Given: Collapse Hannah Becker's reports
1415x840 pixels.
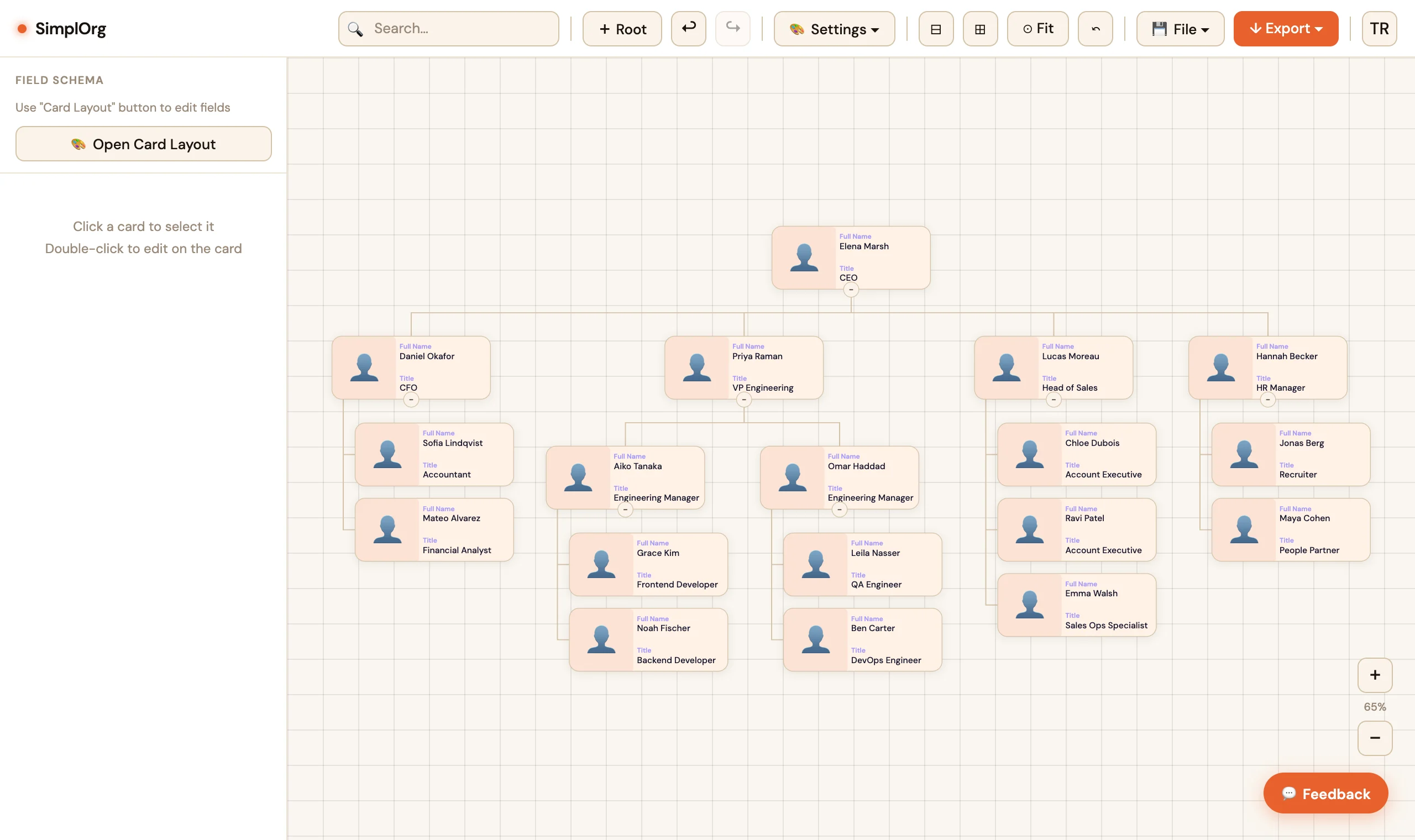Looking at the screenshot, I should [1268, 400].
